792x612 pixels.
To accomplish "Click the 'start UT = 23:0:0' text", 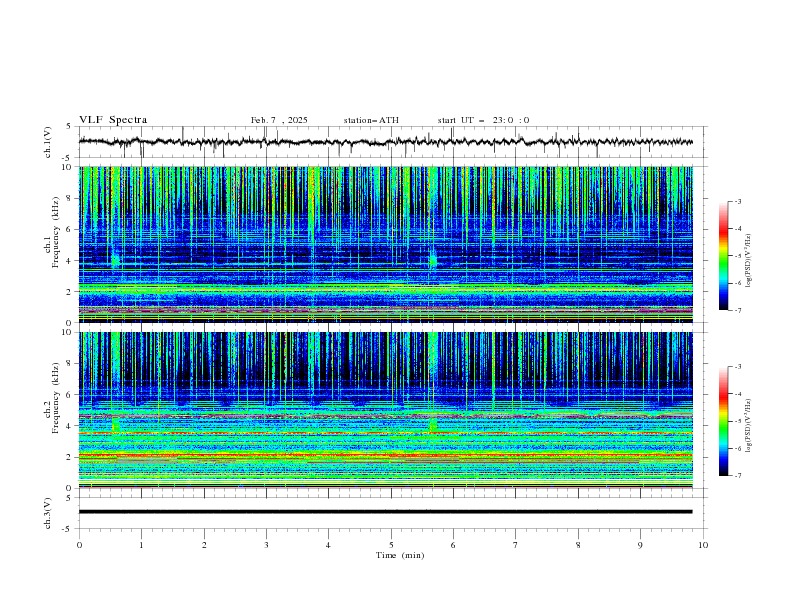I will click(x=483, y=120).
